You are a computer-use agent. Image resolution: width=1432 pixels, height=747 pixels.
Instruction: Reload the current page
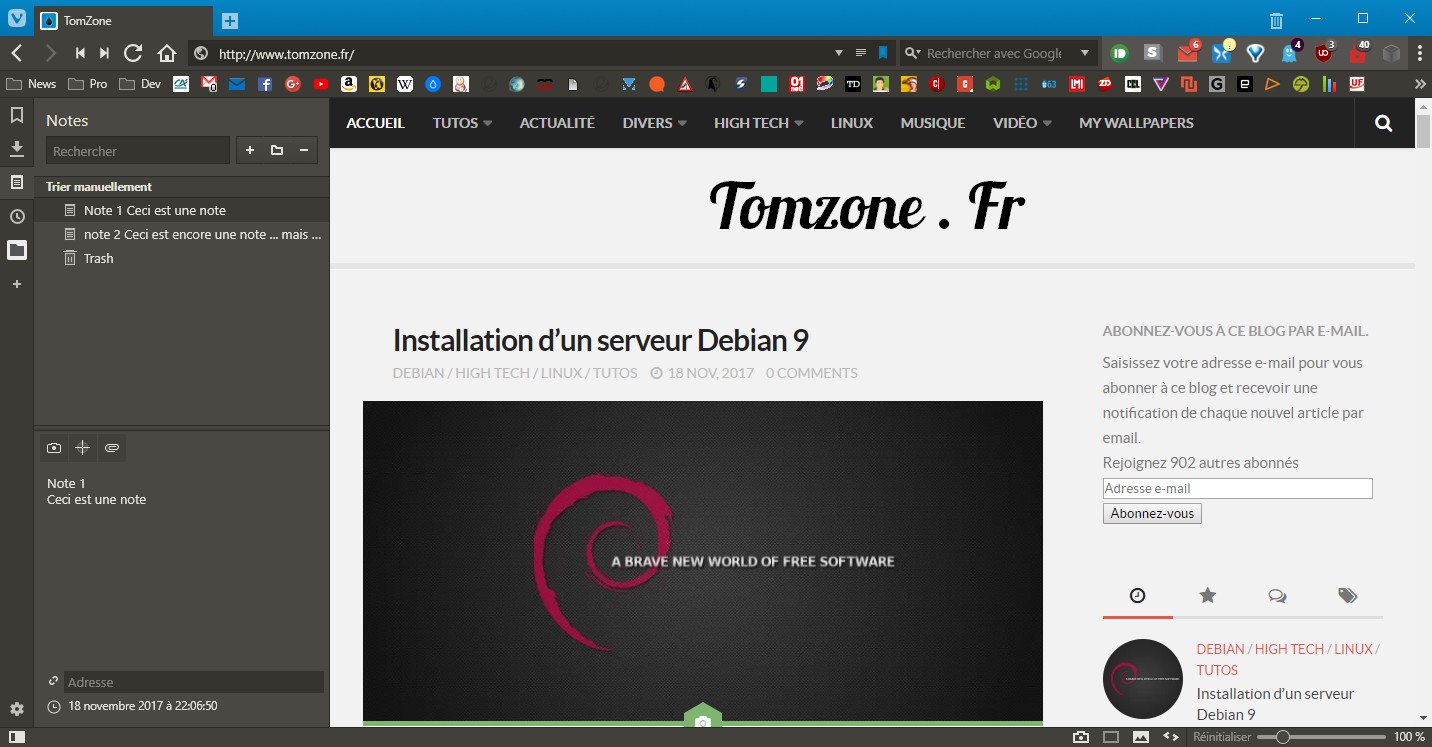tap(133, 53)
